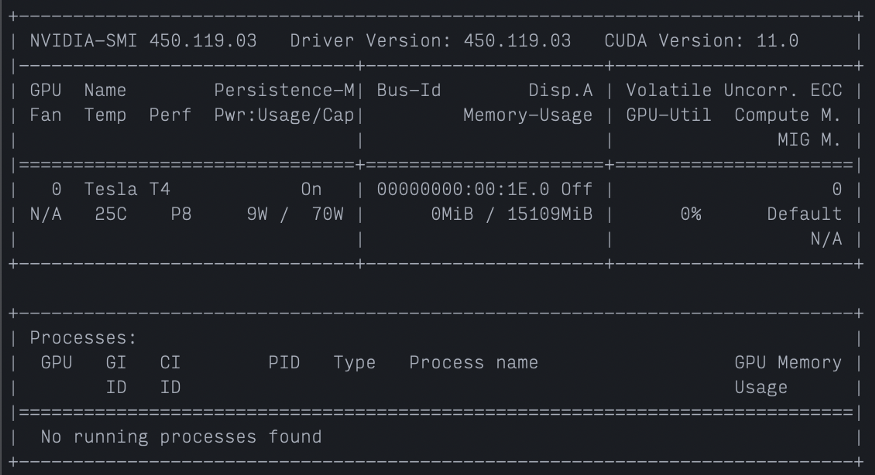Screen dimensions: 875x475
Task: Click the Bus-Id column header
Action: [x=409, y=91]
